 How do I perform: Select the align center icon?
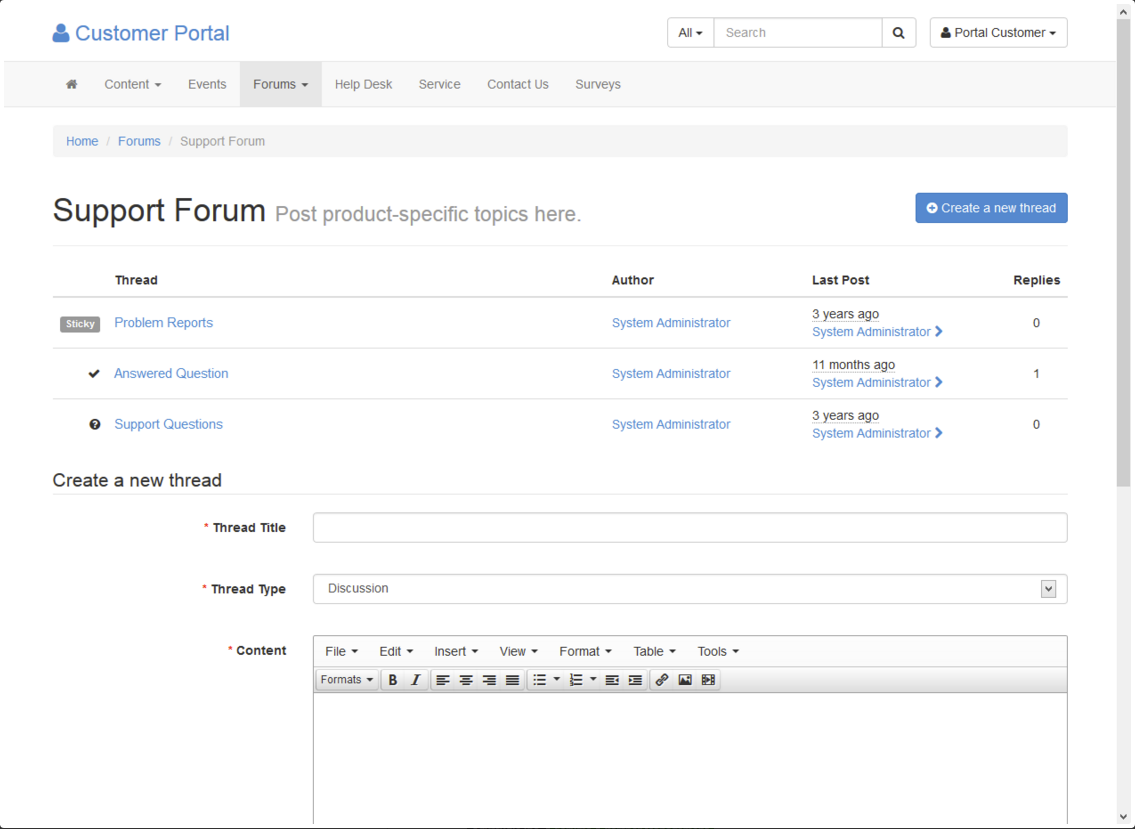tap(466, 680)
